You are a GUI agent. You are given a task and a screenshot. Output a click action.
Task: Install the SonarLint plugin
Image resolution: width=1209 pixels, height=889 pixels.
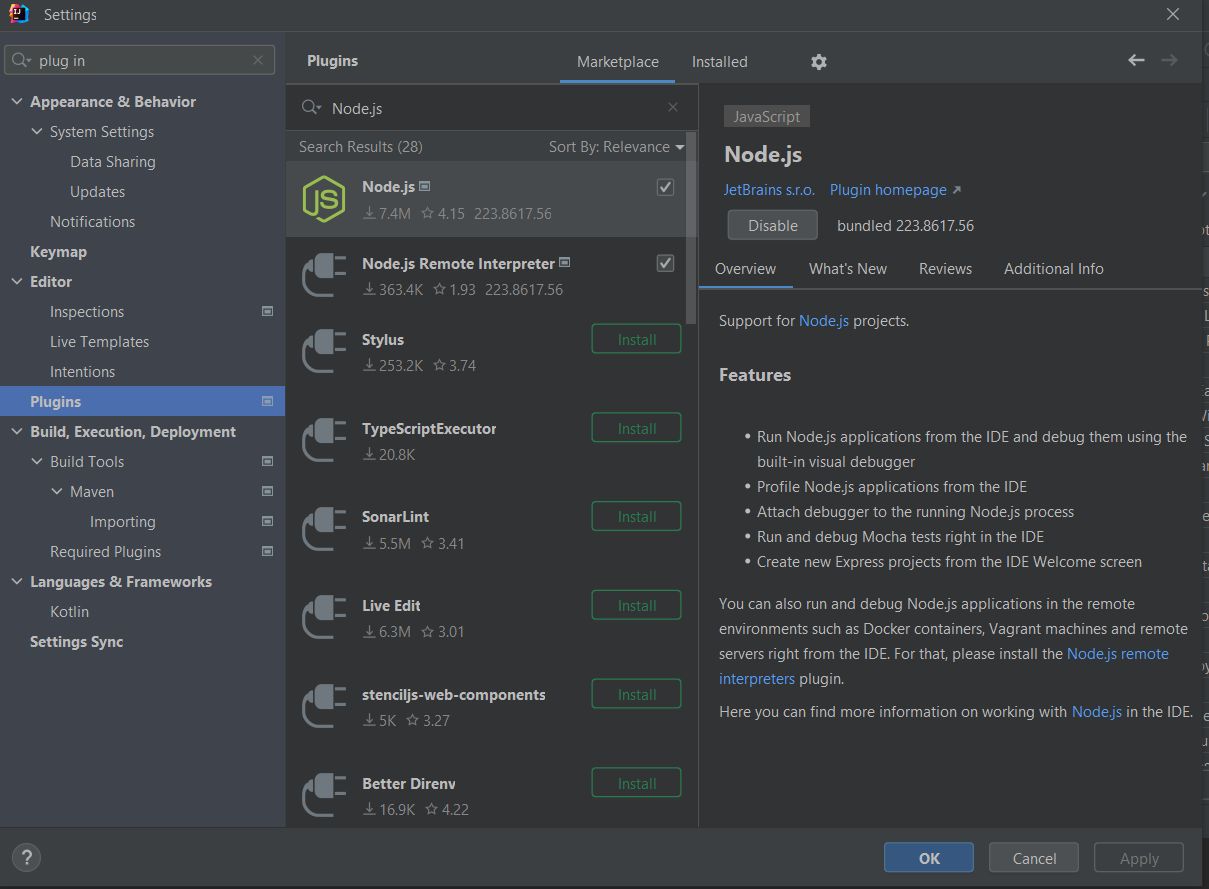tap(637, 516)
